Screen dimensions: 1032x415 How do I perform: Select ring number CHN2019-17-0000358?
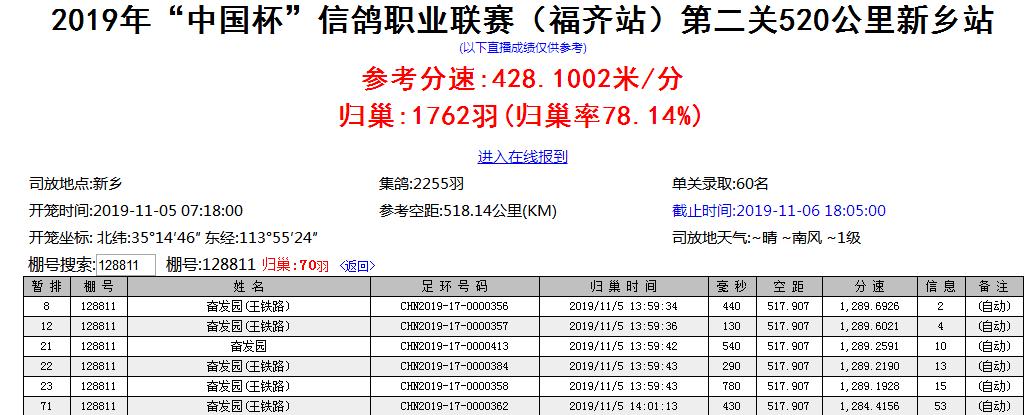point(455,386)
